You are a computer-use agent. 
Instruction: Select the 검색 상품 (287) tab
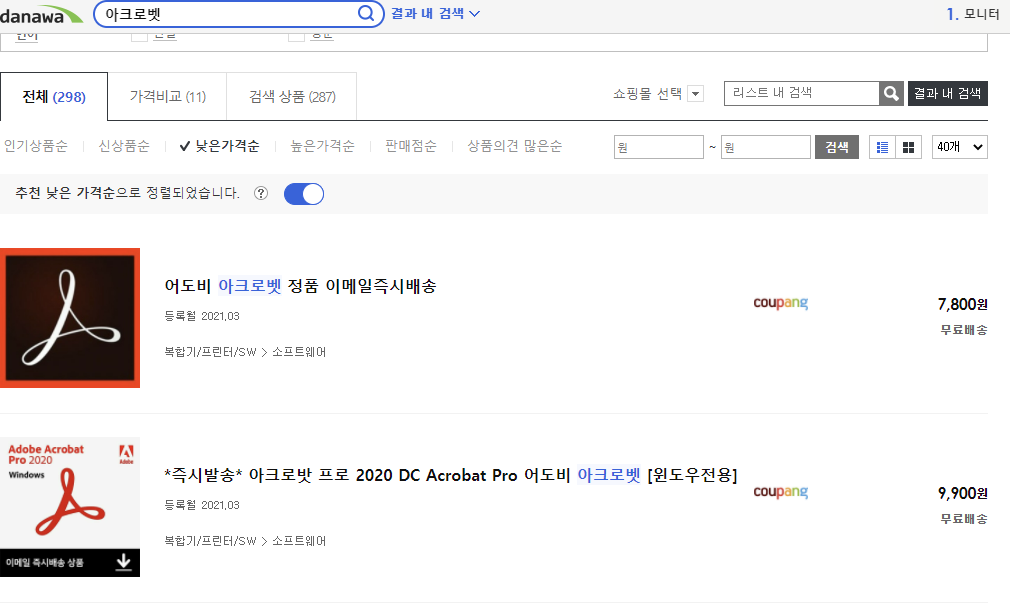coord(292,97)
